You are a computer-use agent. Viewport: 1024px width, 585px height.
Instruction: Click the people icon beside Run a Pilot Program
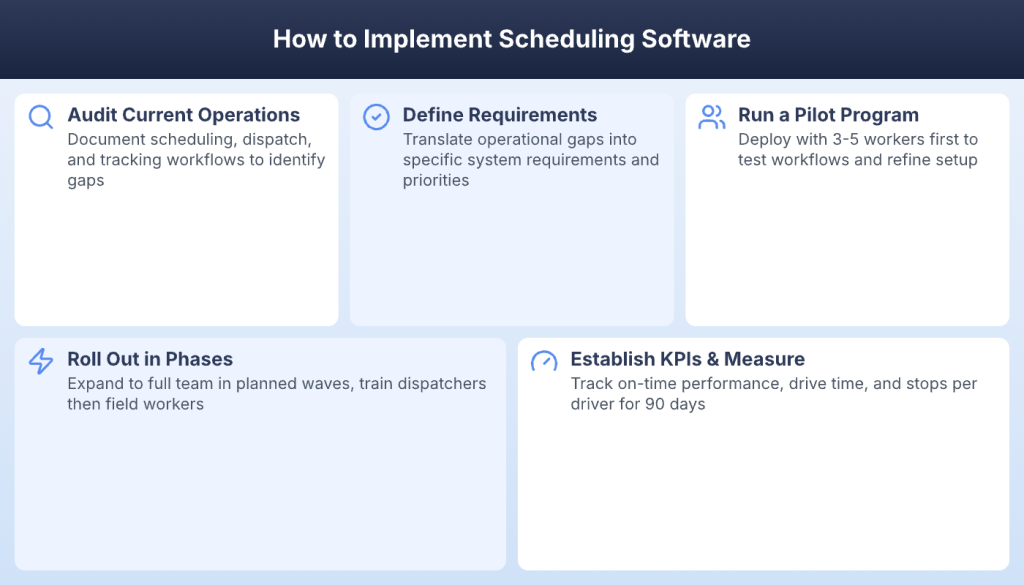tap(712, 117)
